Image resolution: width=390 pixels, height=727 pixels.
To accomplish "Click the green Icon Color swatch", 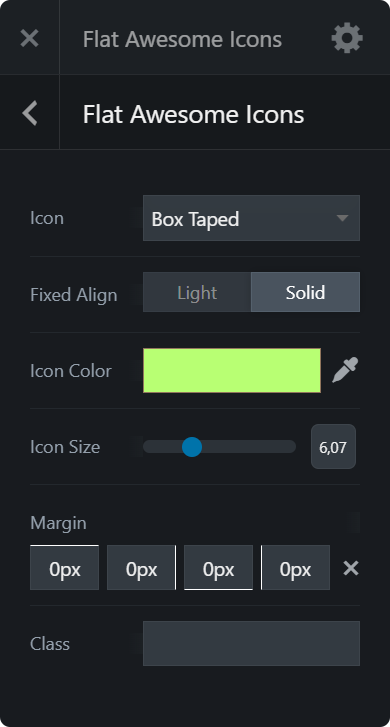I will point(232,370).
